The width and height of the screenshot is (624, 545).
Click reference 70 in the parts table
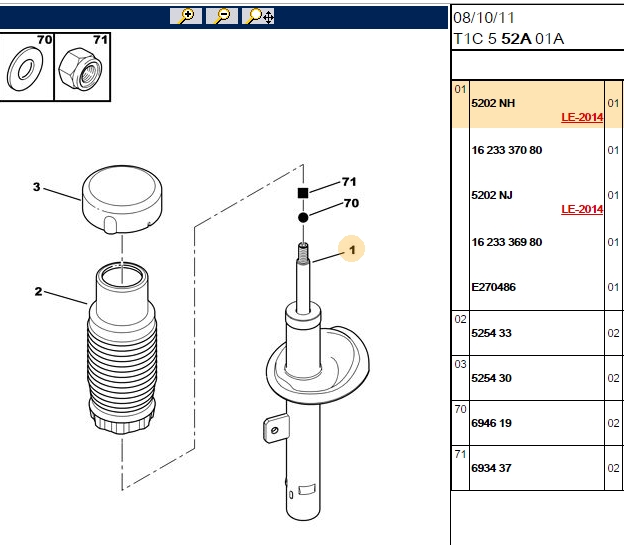(460, 409)
